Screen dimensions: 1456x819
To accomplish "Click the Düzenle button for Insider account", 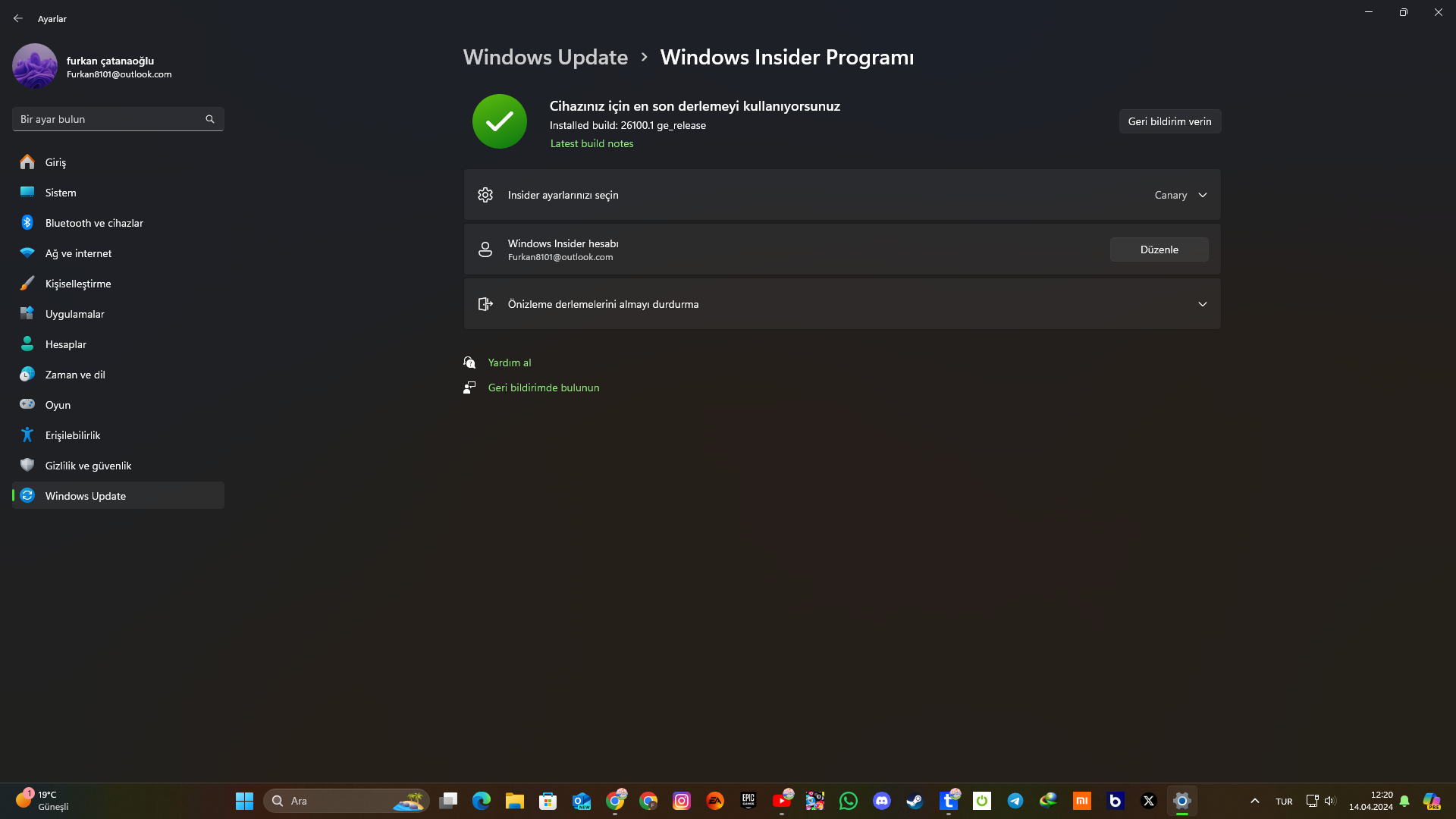I will pos(1159,249).
